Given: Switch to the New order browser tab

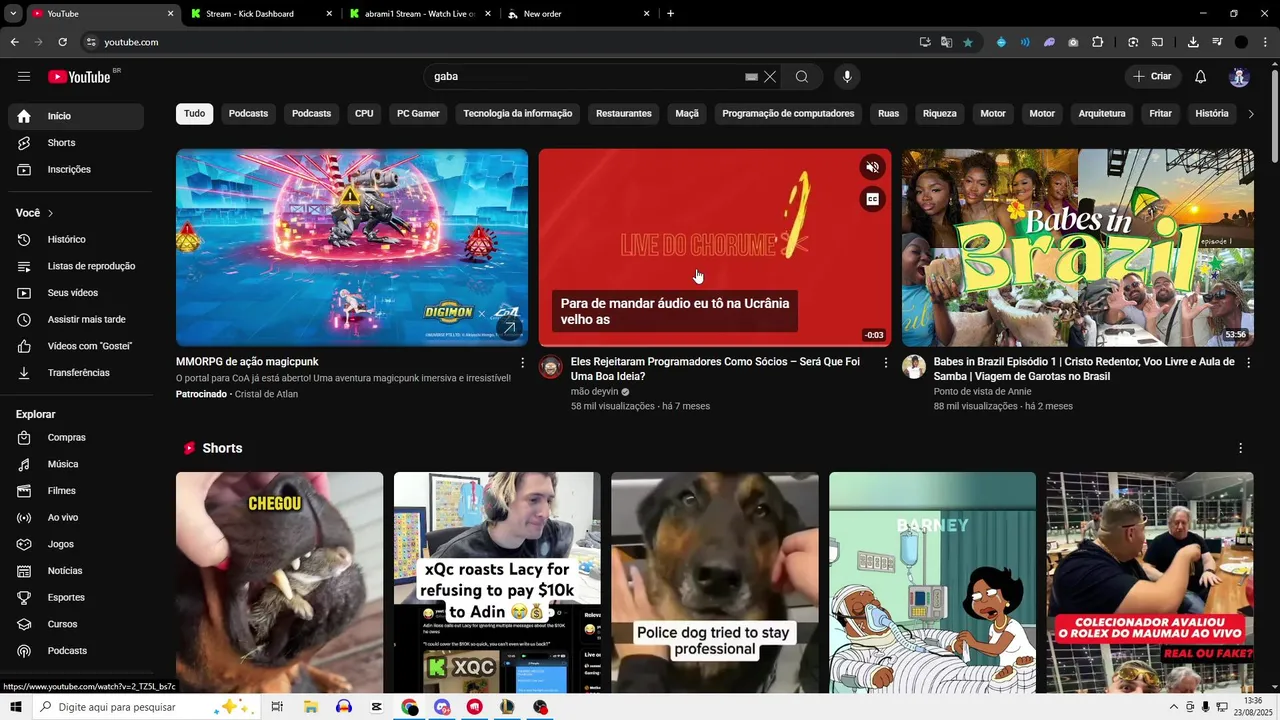Looking at the screenshot, I should point(578,14).
